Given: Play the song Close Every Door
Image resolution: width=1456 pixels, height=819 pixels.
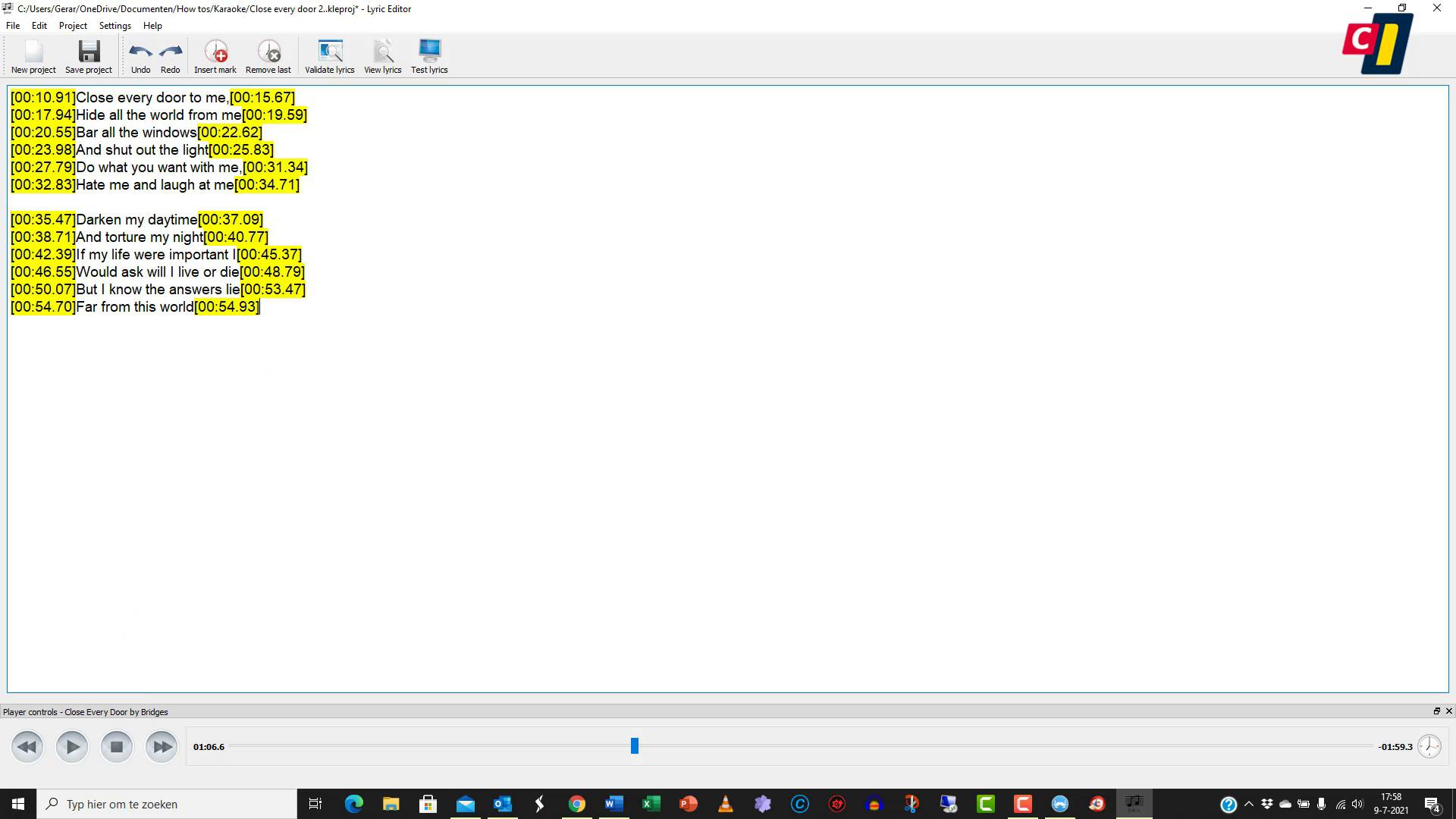Looking at the screenshot, I should [x=71, y=746].
